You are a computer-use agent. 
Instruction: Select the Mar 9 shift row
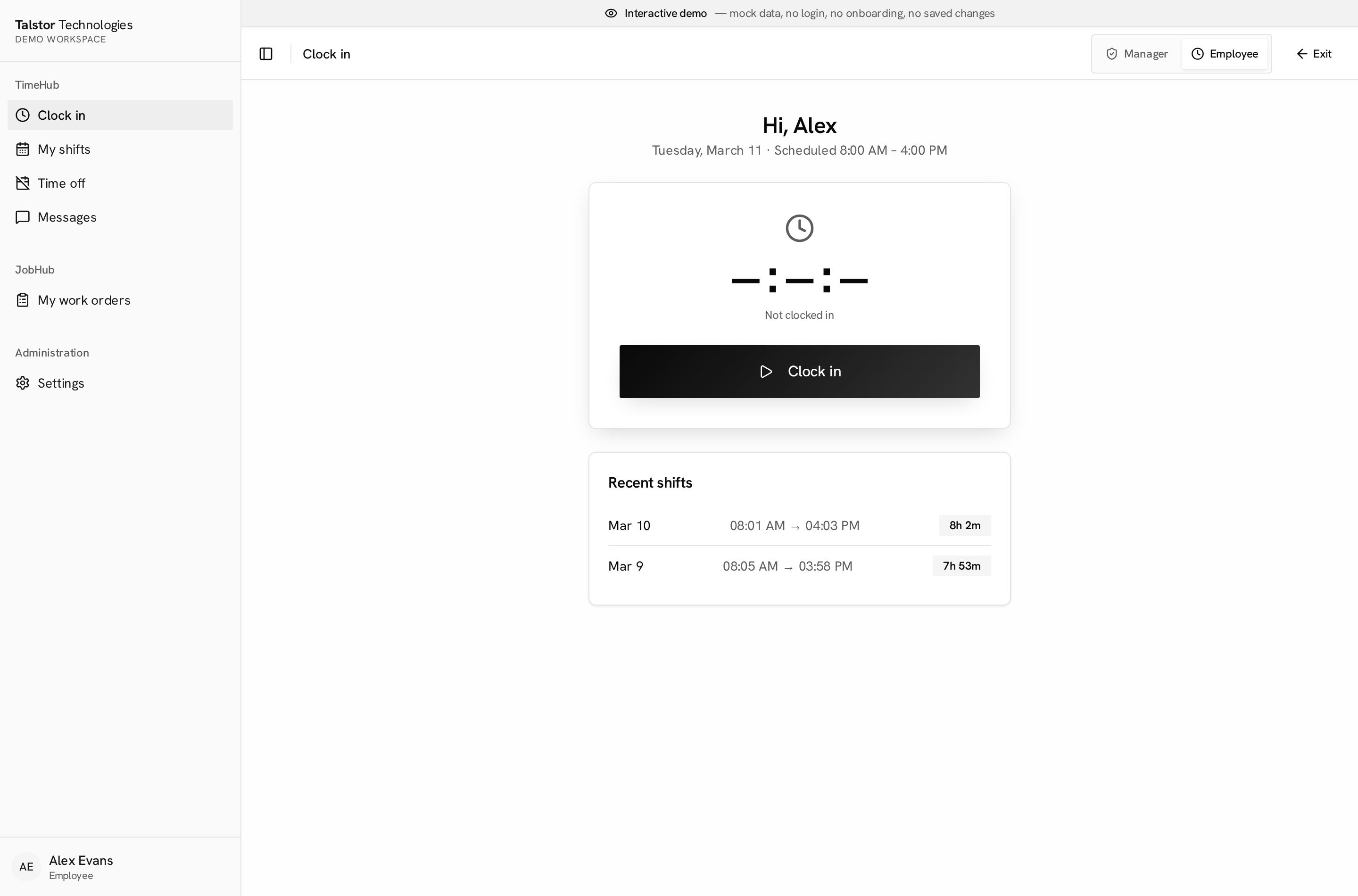tap(799, 566)
